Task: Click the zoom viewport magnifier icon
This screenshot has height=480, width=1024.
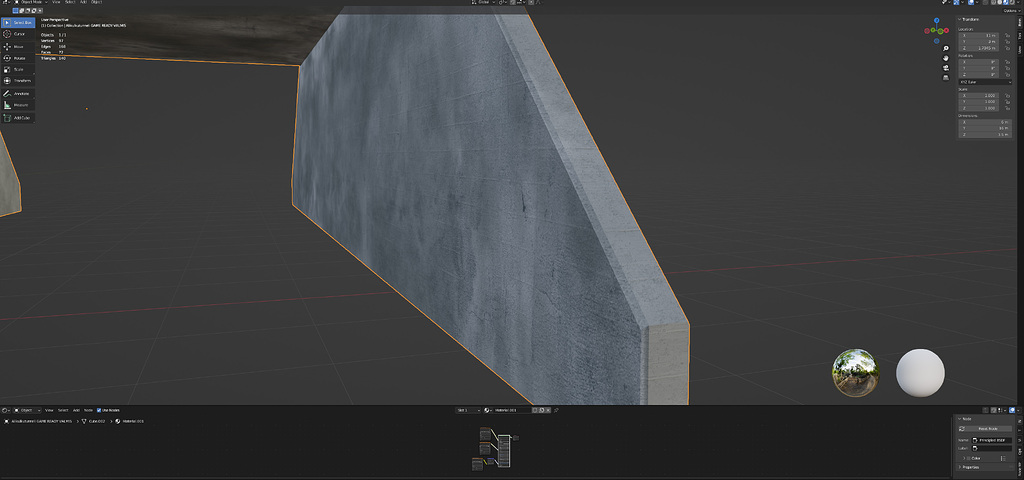Action: tap(946, 48)
